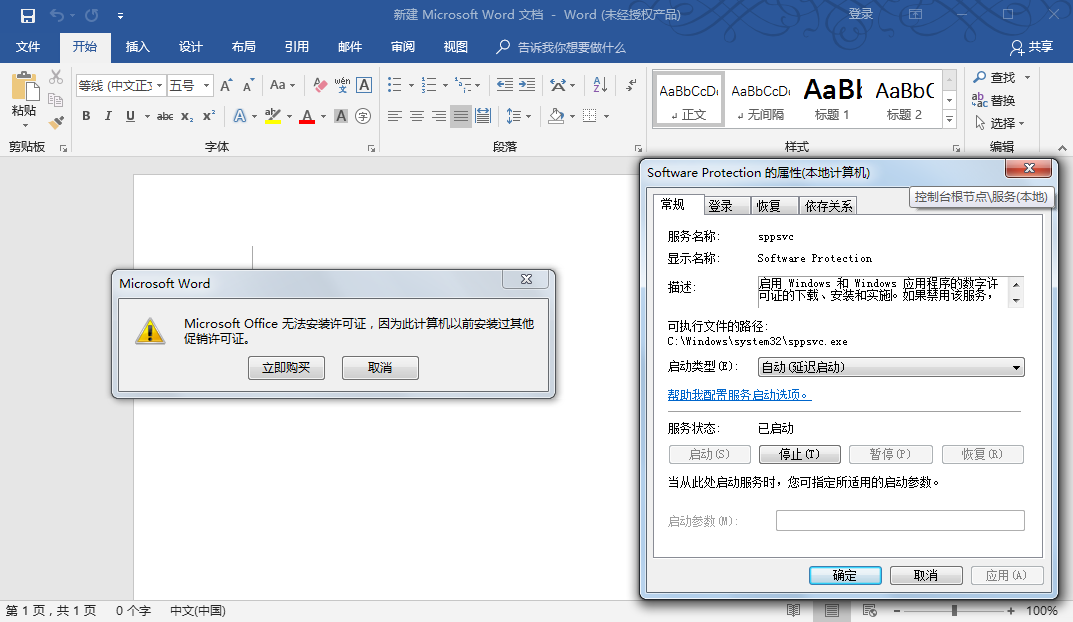Screen dimensions: 1073x622
Task: Switch to the 审阅 ribbon tab
Action: point(403,47)
